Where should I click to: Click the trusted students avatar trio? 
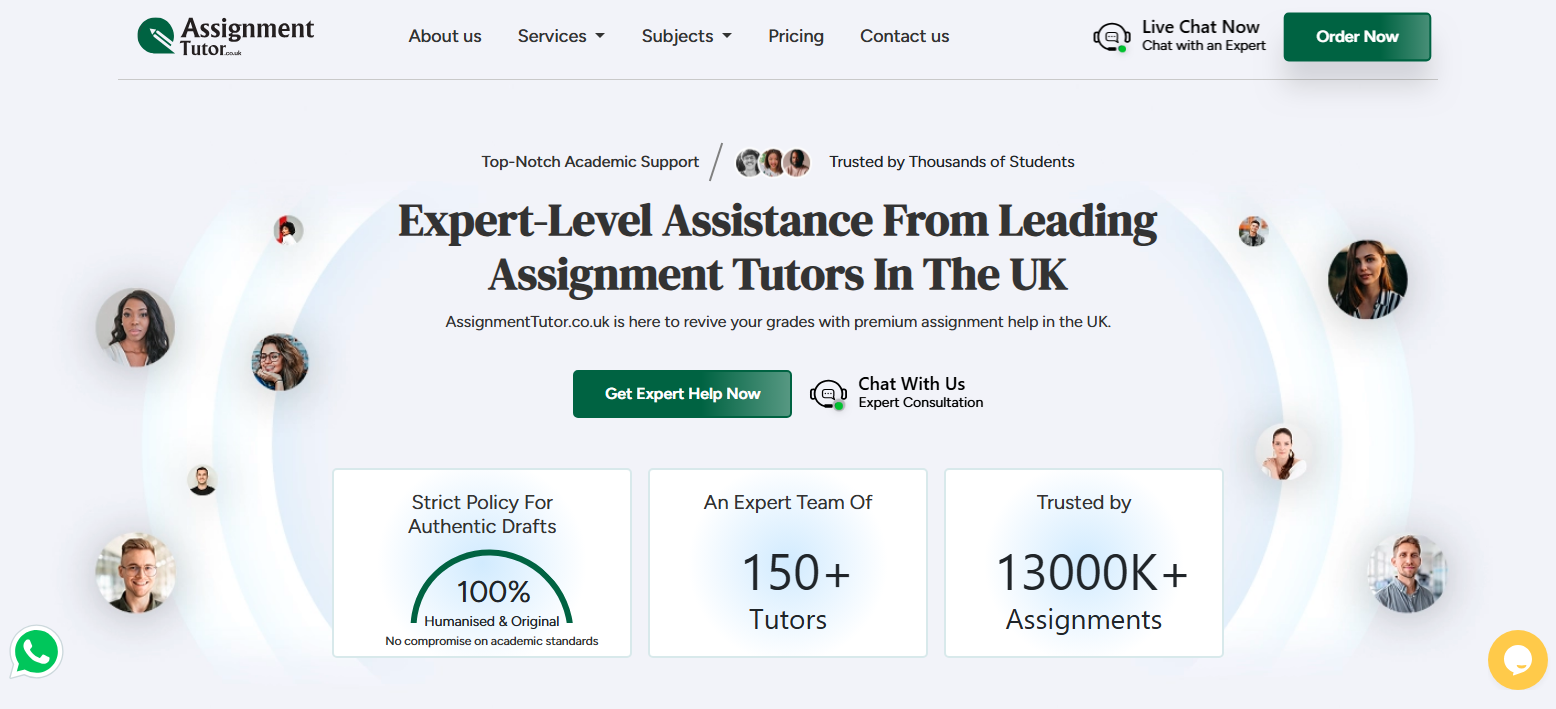coord(772,162)
